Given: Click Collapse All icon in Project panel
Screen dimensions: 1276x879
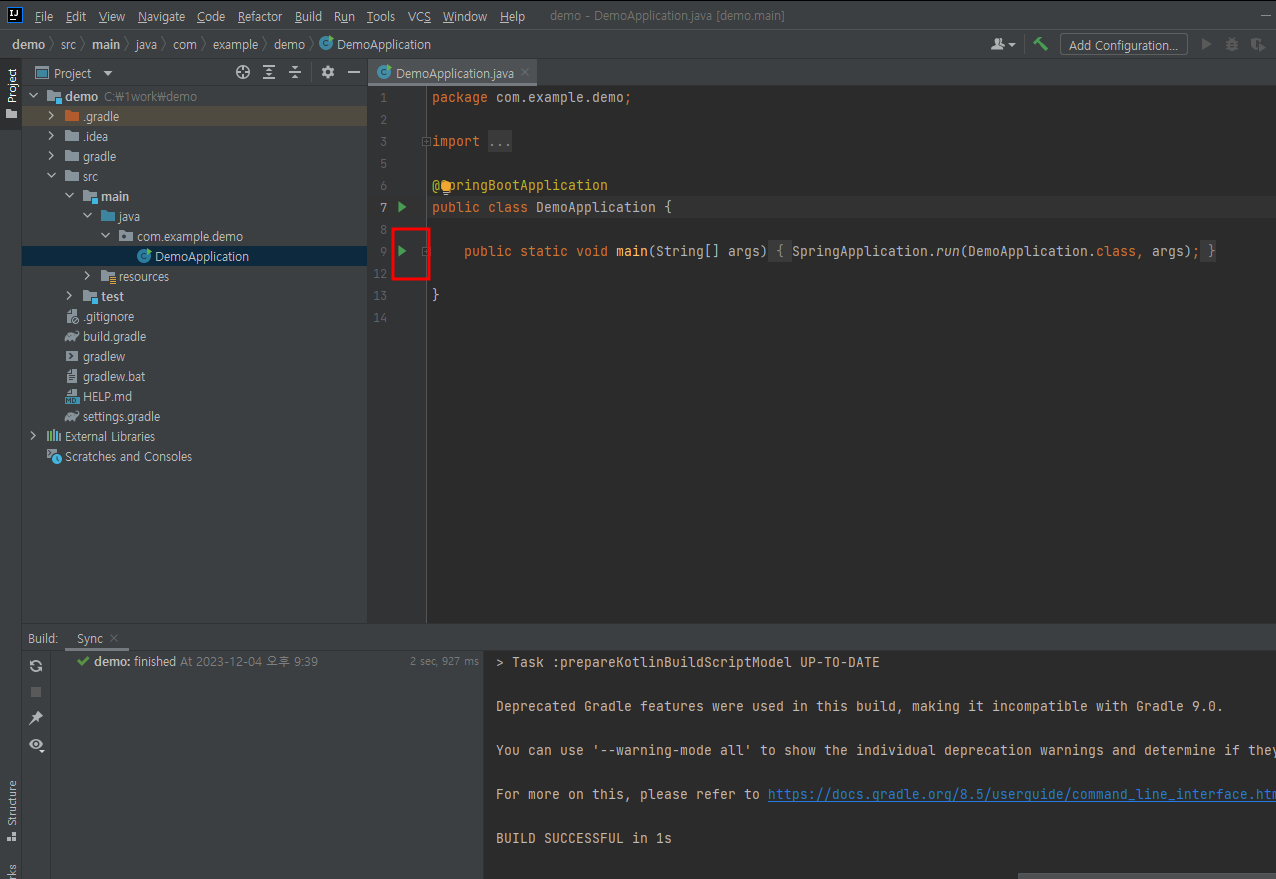Looking at the screenshot, I should [x=295, y=73].
